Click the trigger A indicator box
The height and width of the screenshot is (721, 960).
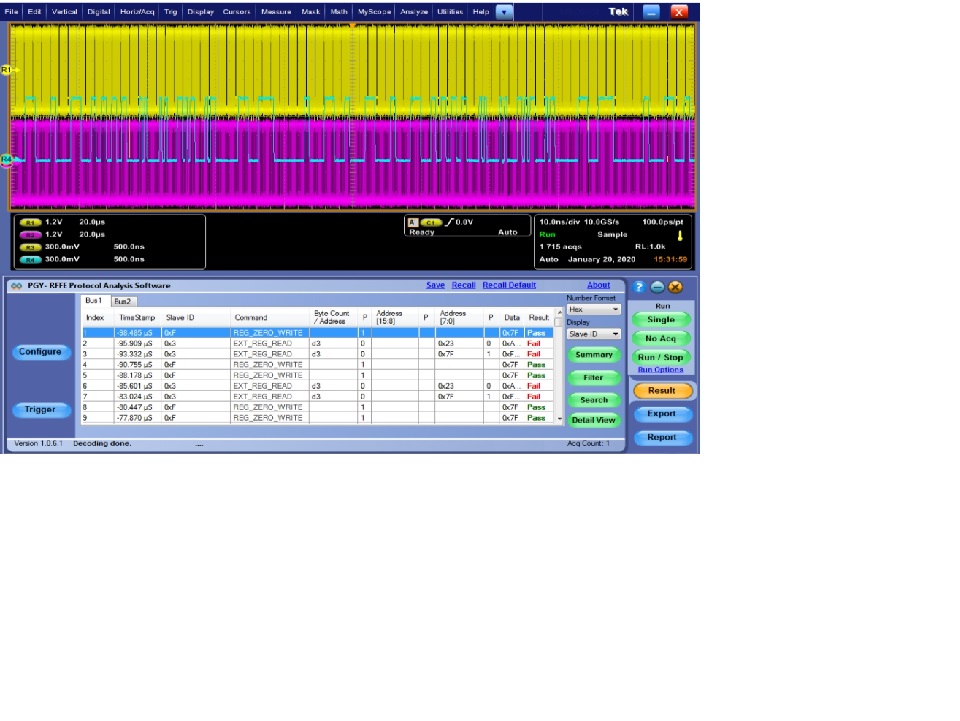(x=413, y=222)
